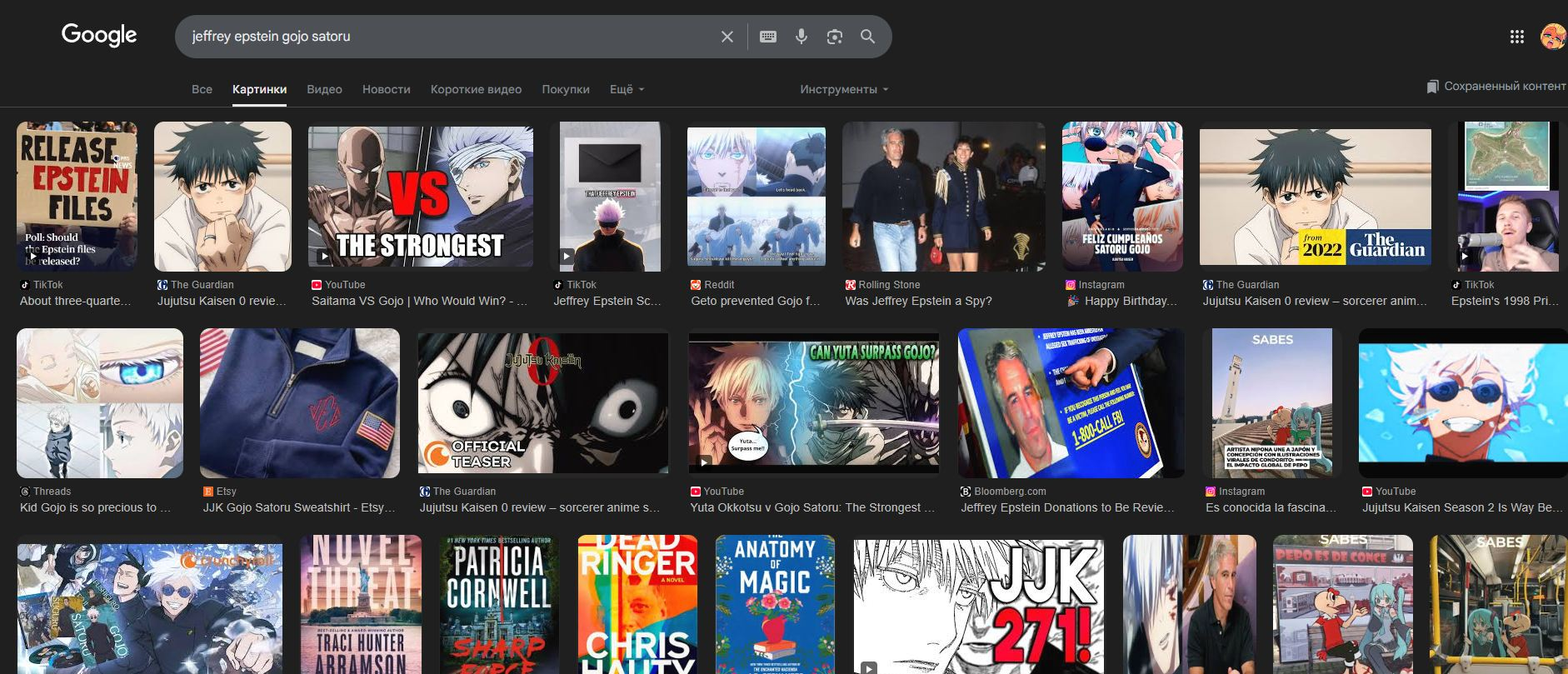Select the Картинки tab

(x=260, y=89)
